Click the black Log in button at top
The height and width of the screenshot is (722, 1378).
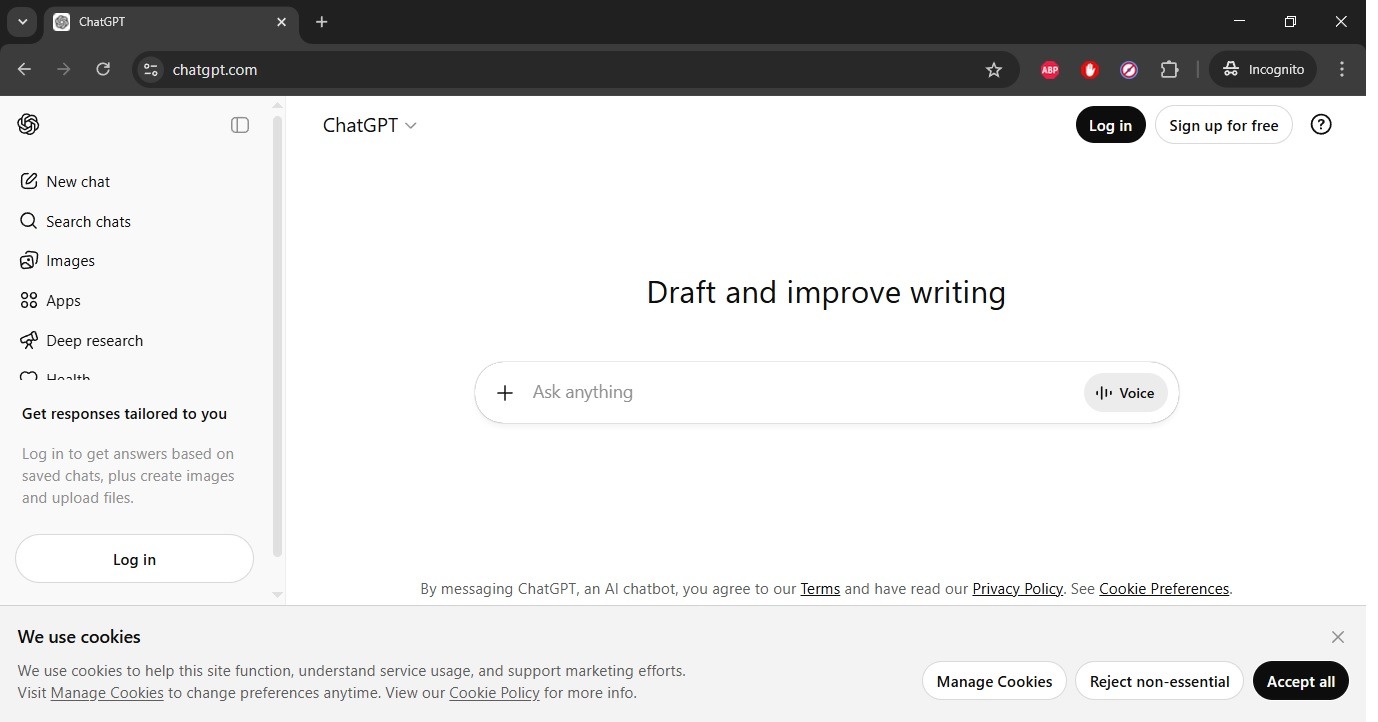coord(1110,125)
